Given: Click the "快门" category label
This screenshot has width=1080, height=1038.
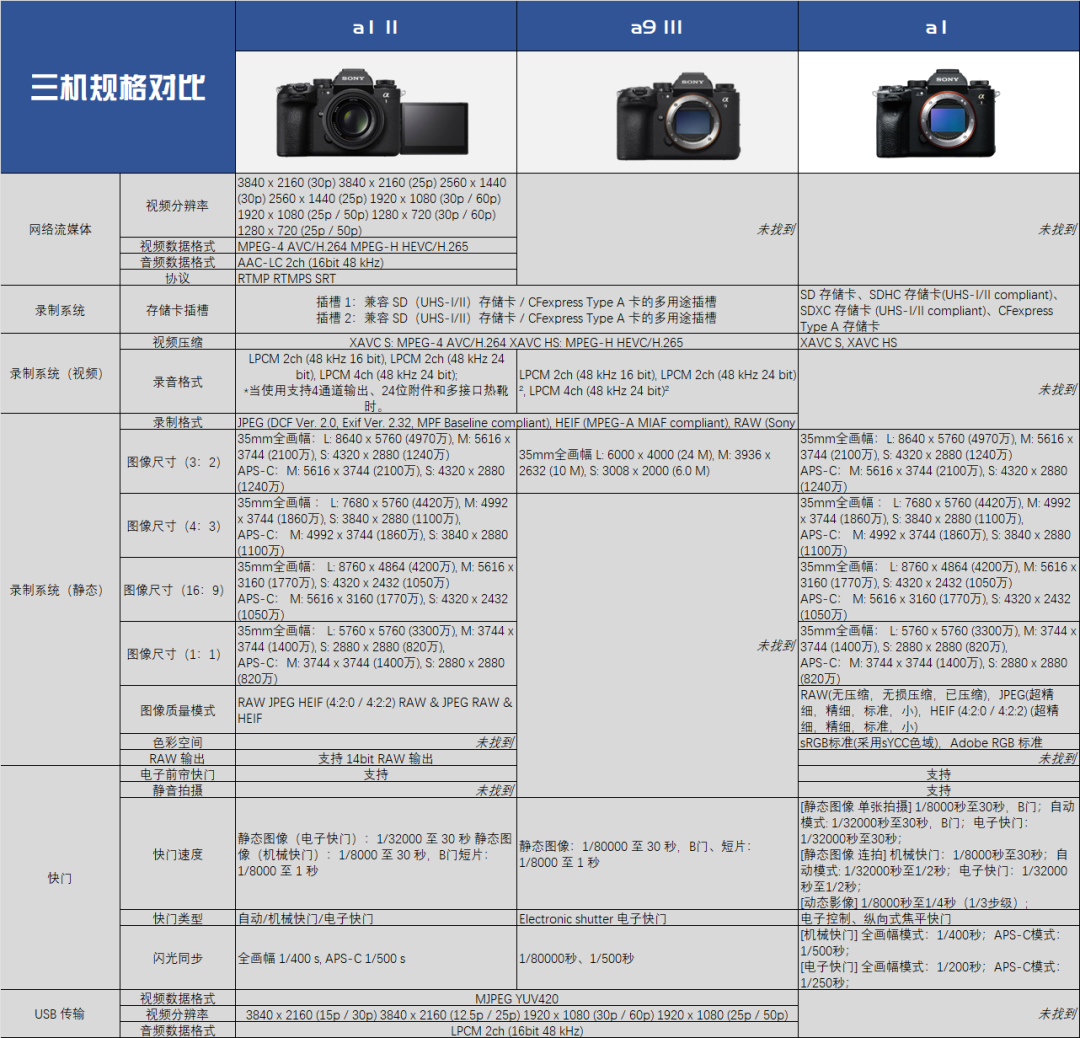Looking at the screenshot, I should point(60,878).
